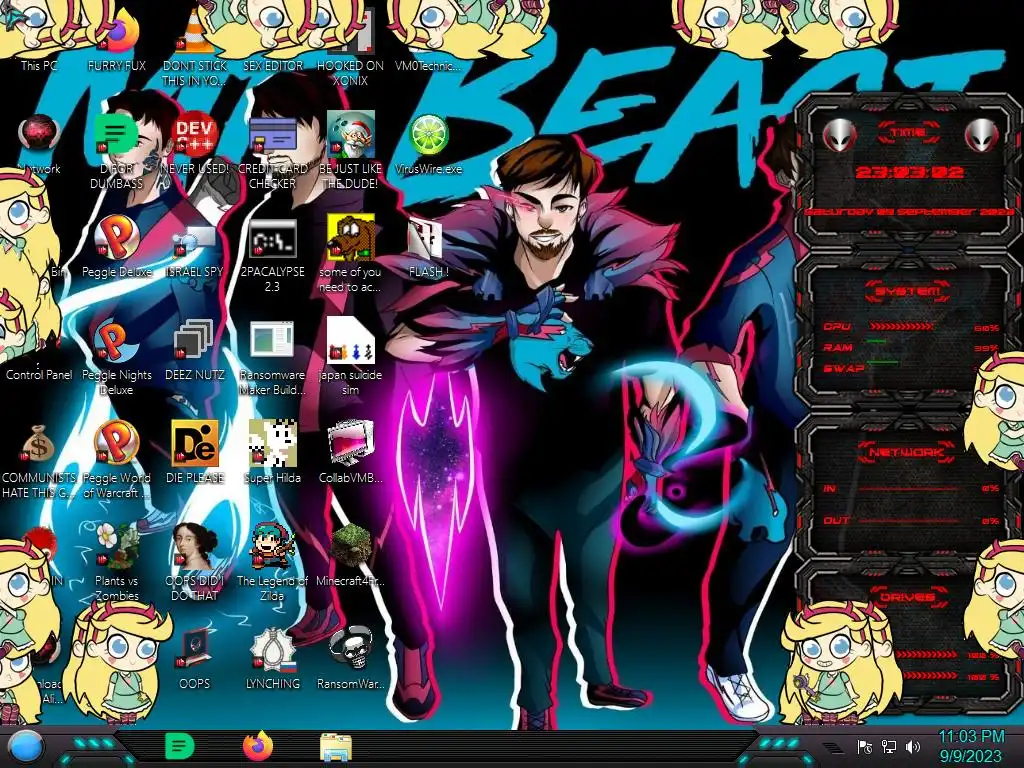This screenshot has width=1024, height=768.
Task: Click the Action Center flag tray icon
Action: [x=865, y=747]
